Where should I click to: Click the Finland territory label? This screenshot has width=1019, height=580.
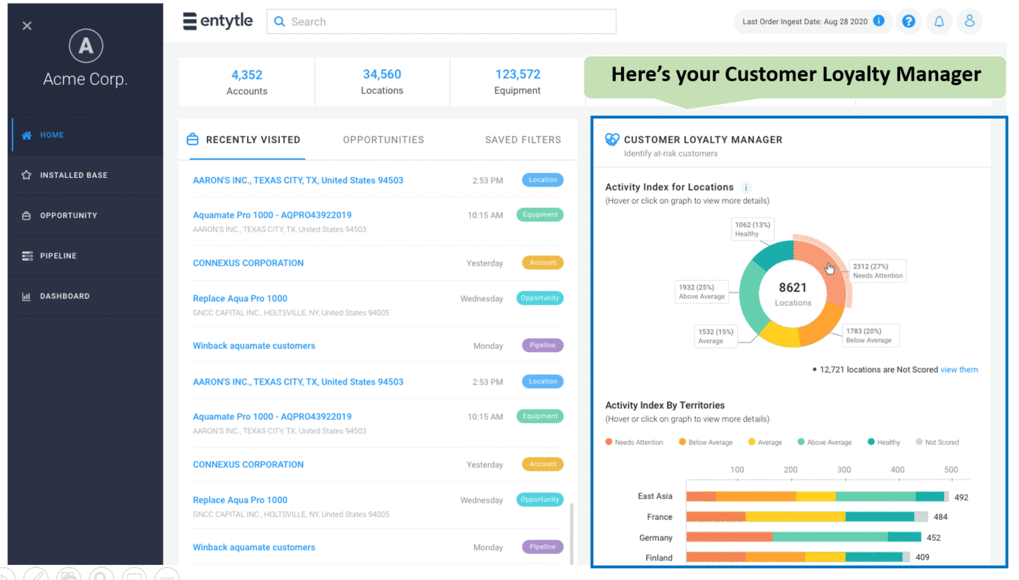pyautogui.click(x=658, y=558)
